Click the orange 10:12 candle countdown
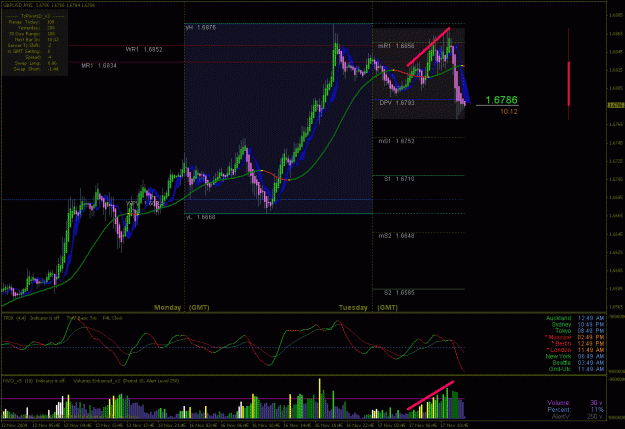The height and width of the screenshot is (429, 625). [x=509, y=112]
